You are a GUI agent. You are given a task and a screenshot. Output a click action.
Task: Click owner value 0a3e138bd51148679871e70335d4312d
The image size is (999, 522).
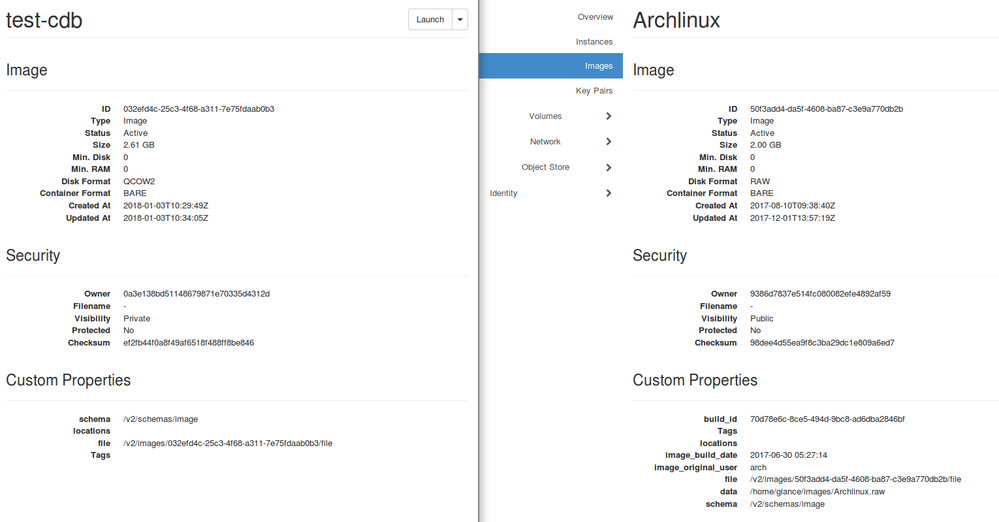pos(196,294)
